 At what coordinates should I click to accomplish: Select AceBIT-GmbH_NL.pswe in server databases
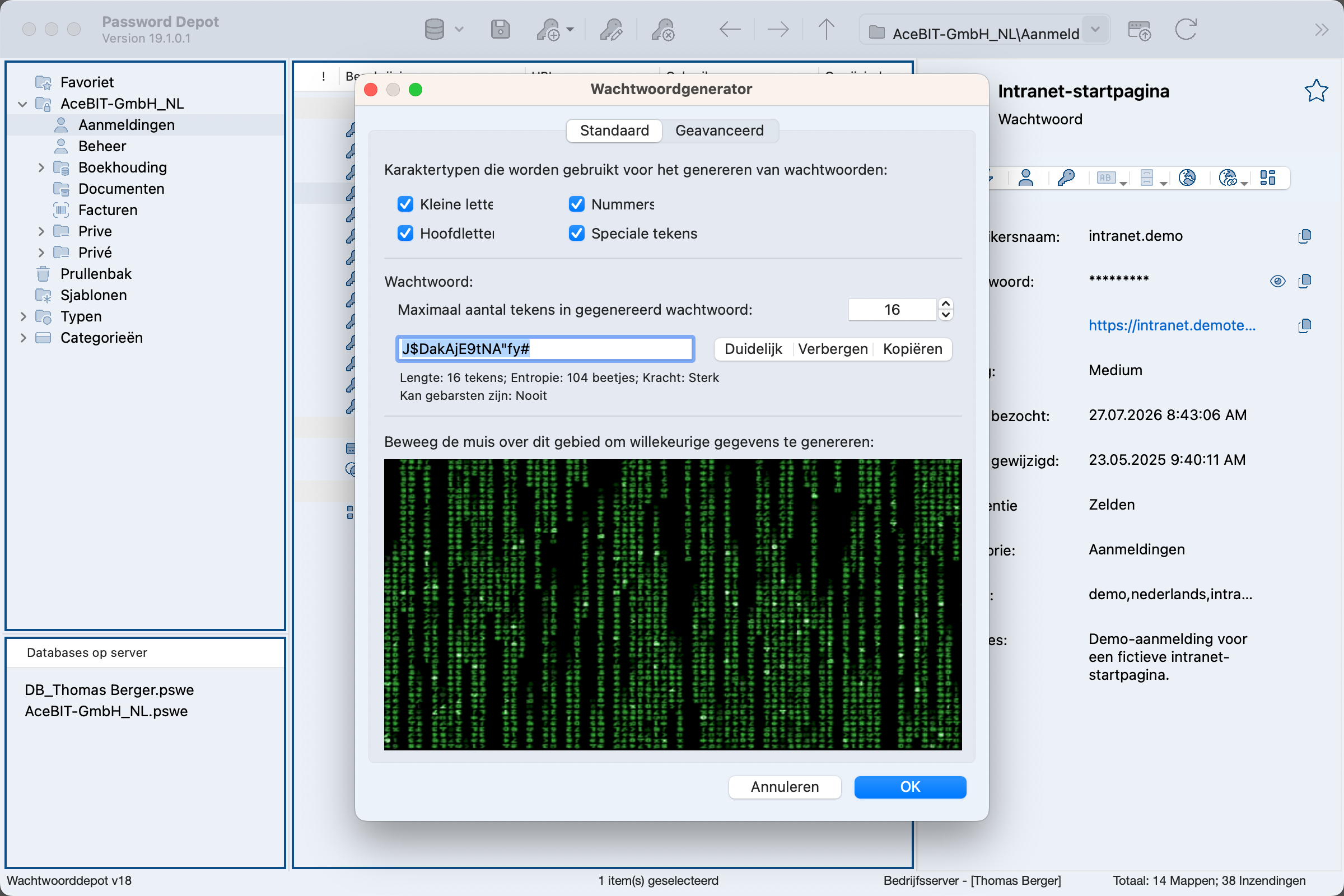point(106,711)
